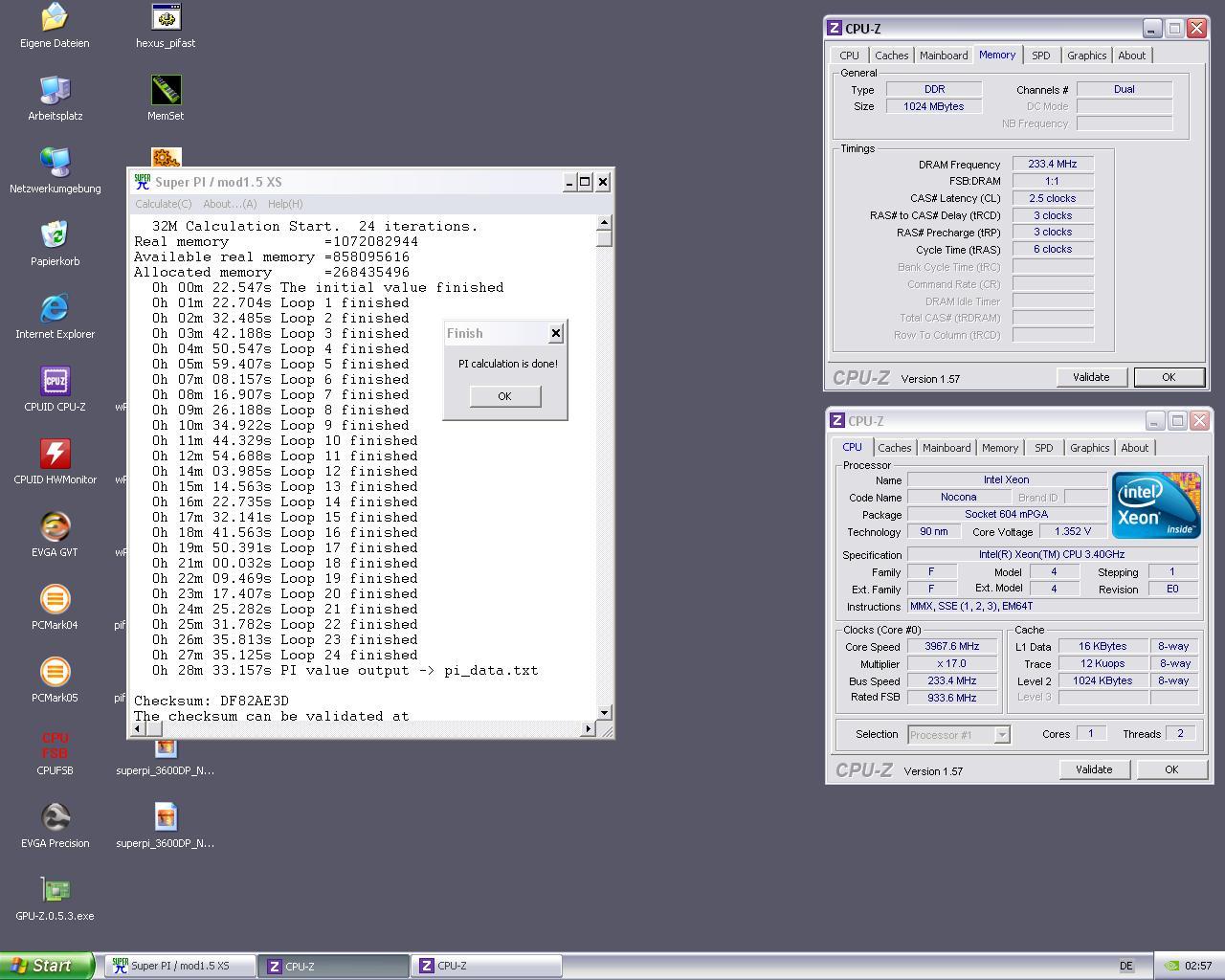The width and height of the screenshot is (1225, 980).
Task: Launch the CPUID HWMonitor desktop icon
Action: [55, 454]
